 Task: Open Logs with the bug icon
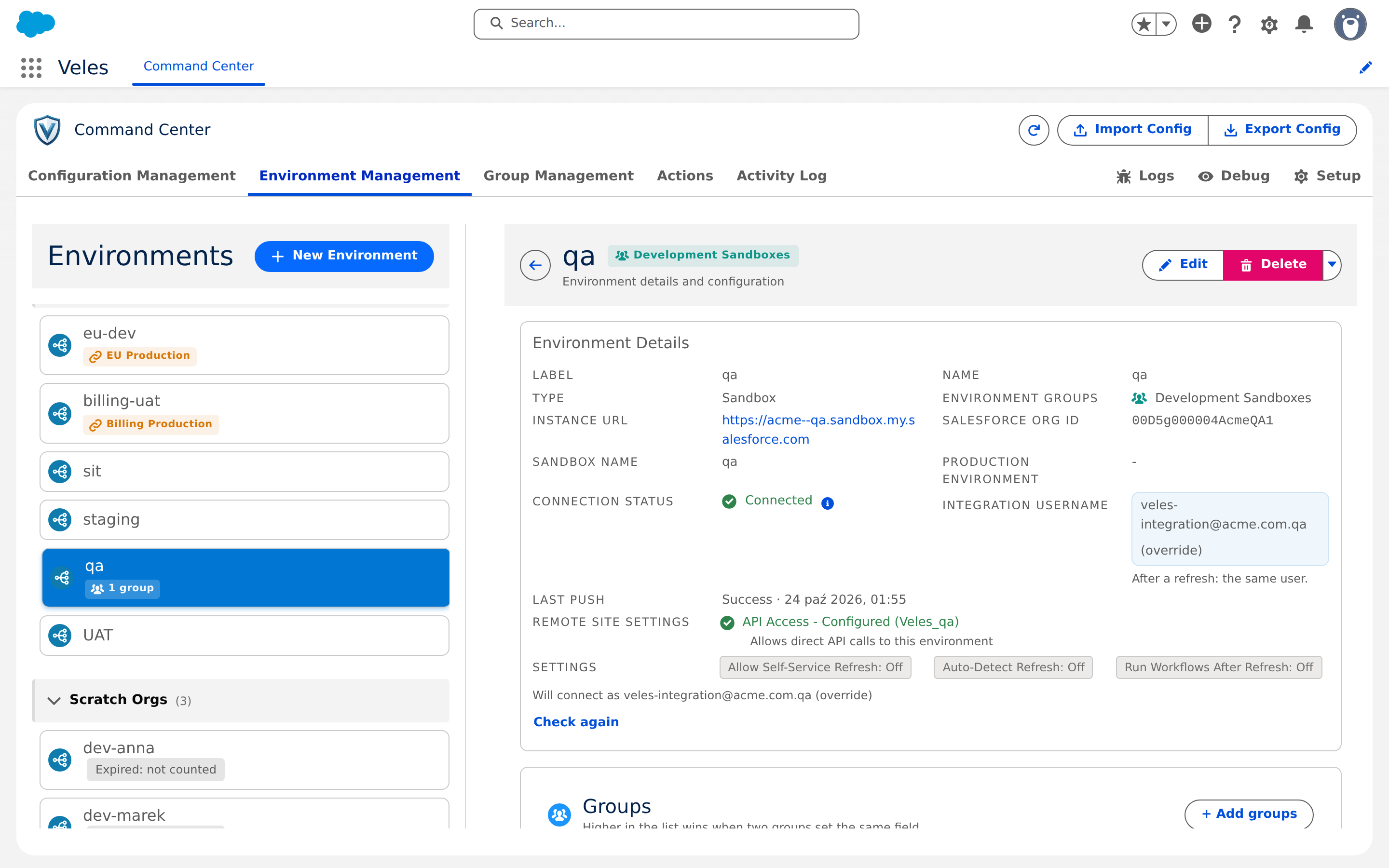point(1145,176)
